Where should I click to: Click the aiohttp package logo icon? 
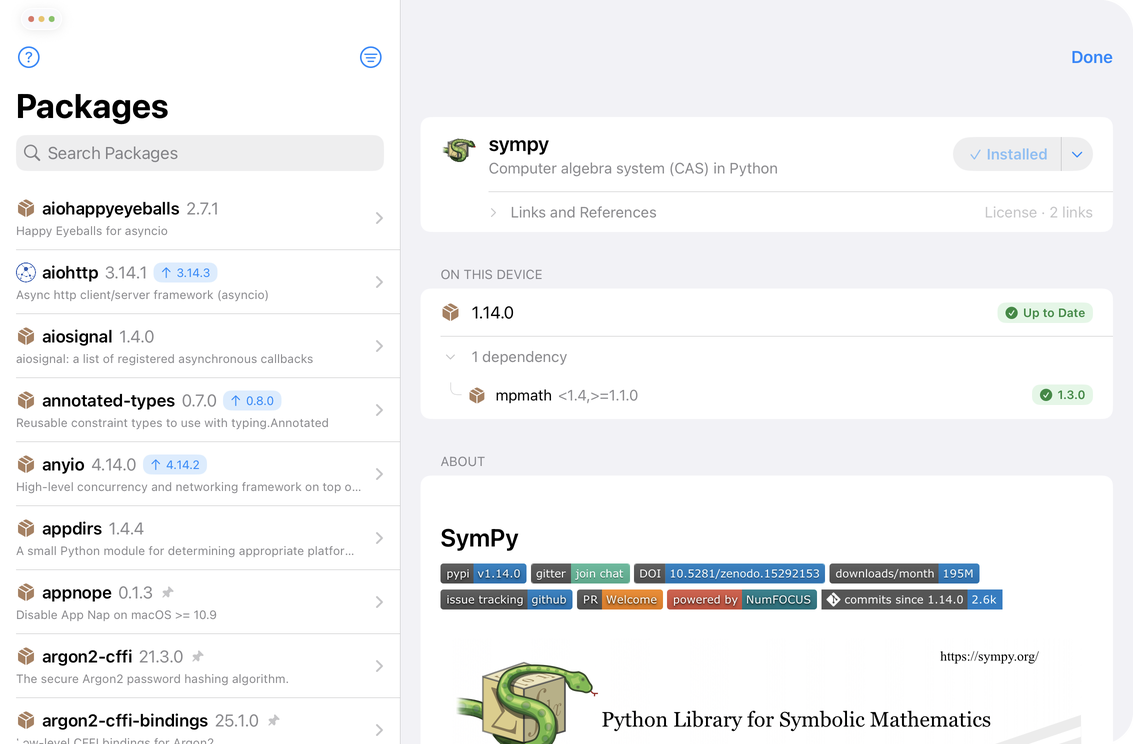[26, 272]
